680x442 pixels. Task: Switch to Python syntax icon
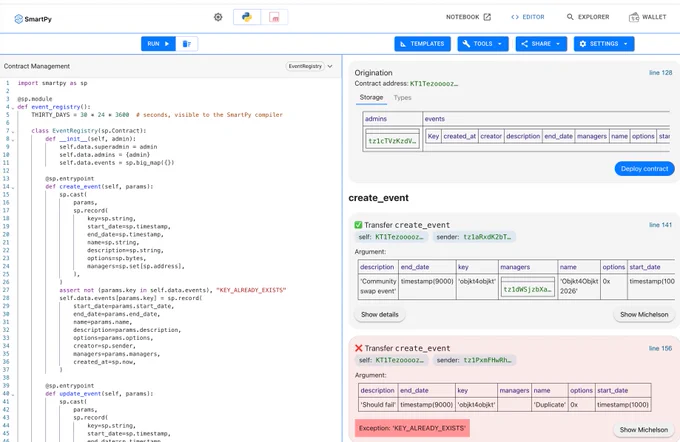pyautogui.click(x=247, y=17)
